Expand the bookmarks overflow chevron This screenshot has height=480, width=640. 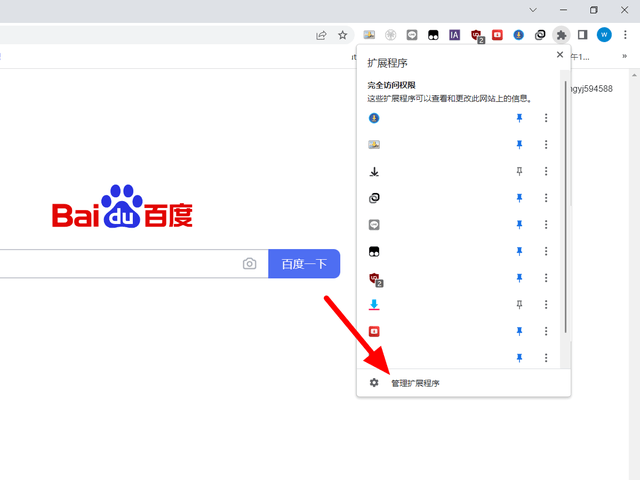click(x=624, y=56)
